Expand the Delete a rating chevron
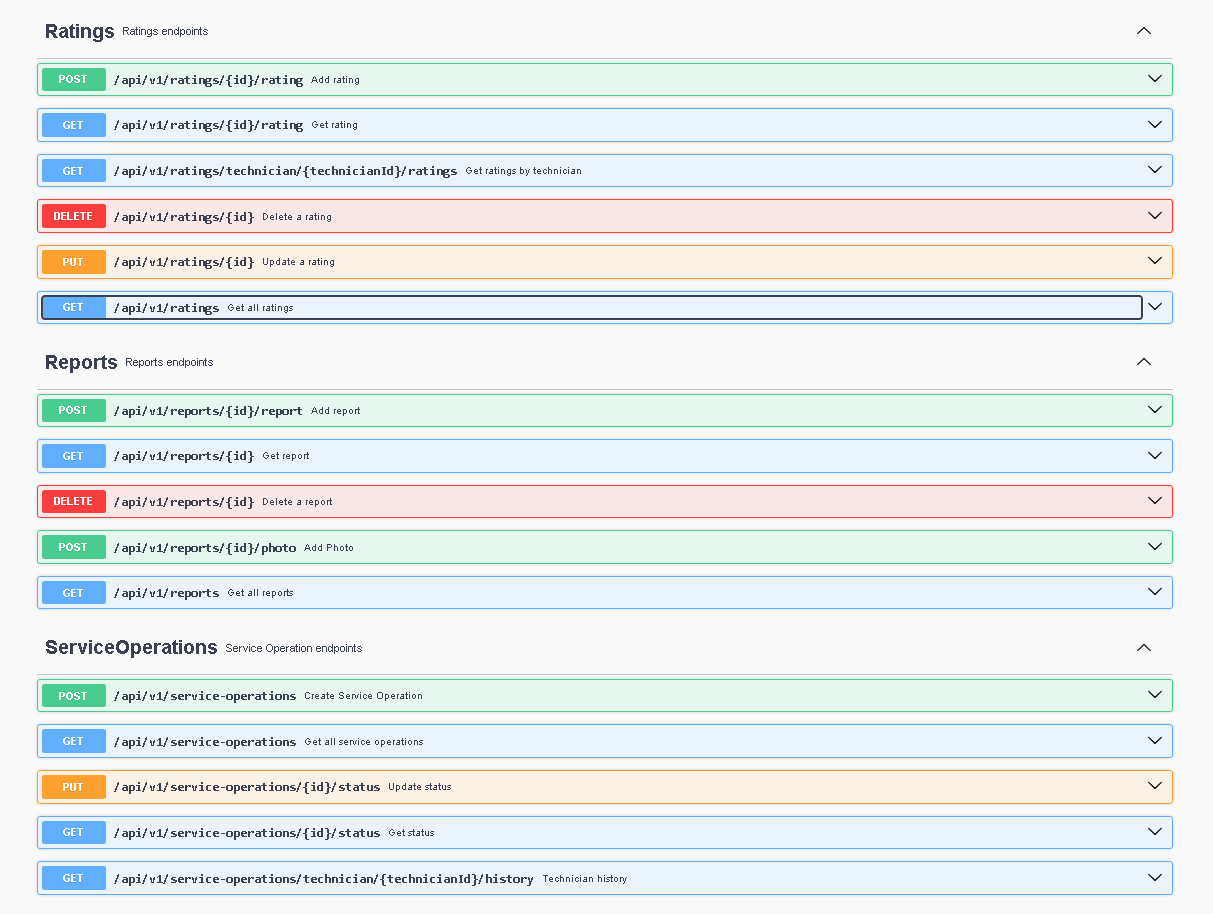This screenshot has width=1213, height=914. point(1155,216)
